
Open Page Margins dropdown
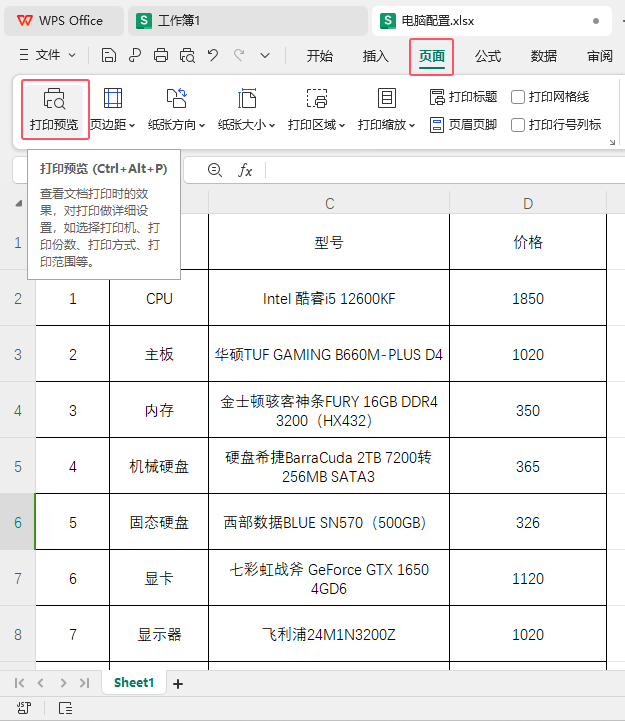coord(113,109)
